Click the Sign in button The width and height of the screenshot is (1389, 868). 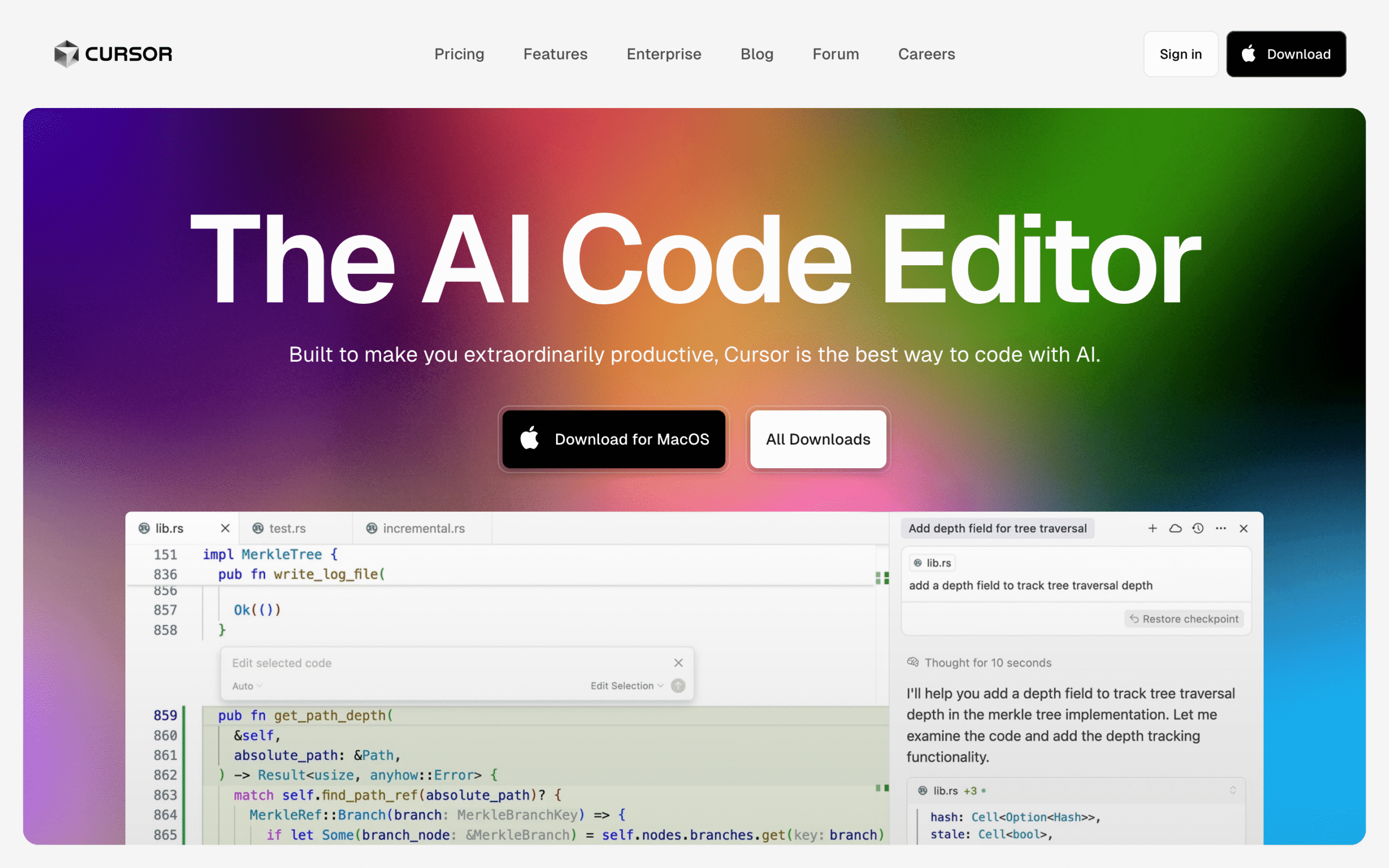(x=1180, y=54)
